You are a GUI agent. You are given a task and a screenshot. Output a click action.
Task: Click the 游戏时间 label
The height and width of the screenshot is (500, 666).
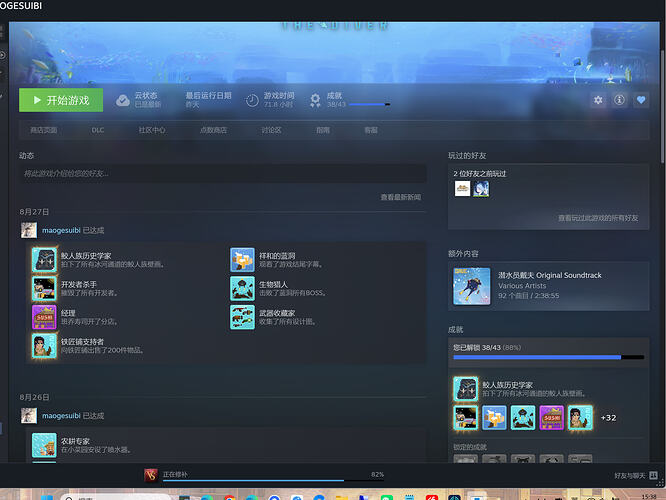click(x=279, y=96)
